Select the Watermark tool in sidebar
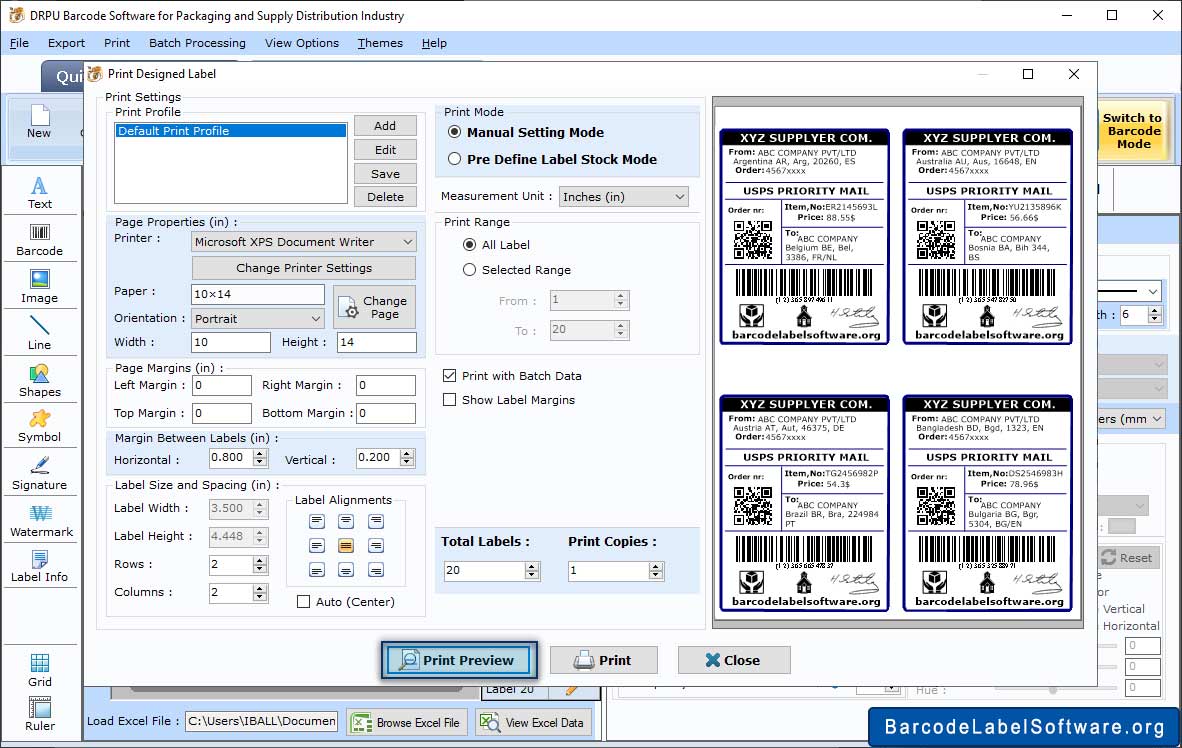This screenshot has width=1182, height=748. click(41, 521)
